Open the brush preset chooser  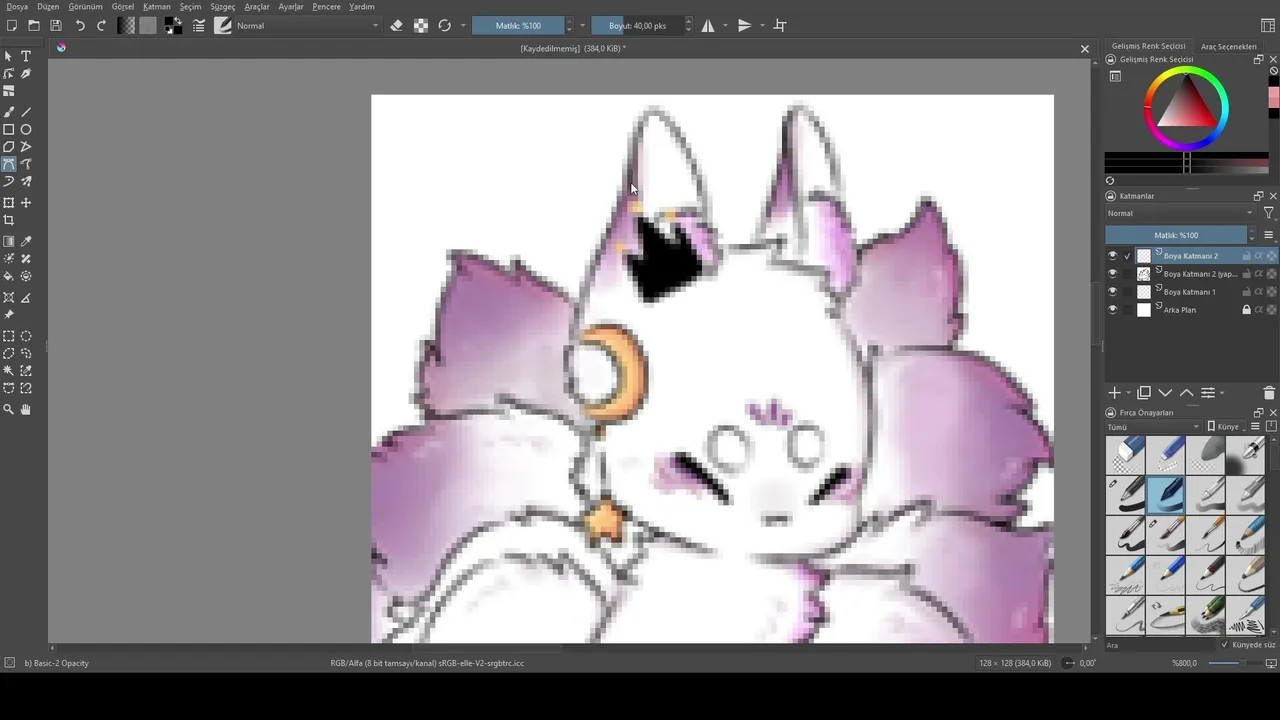coord(222,26)
